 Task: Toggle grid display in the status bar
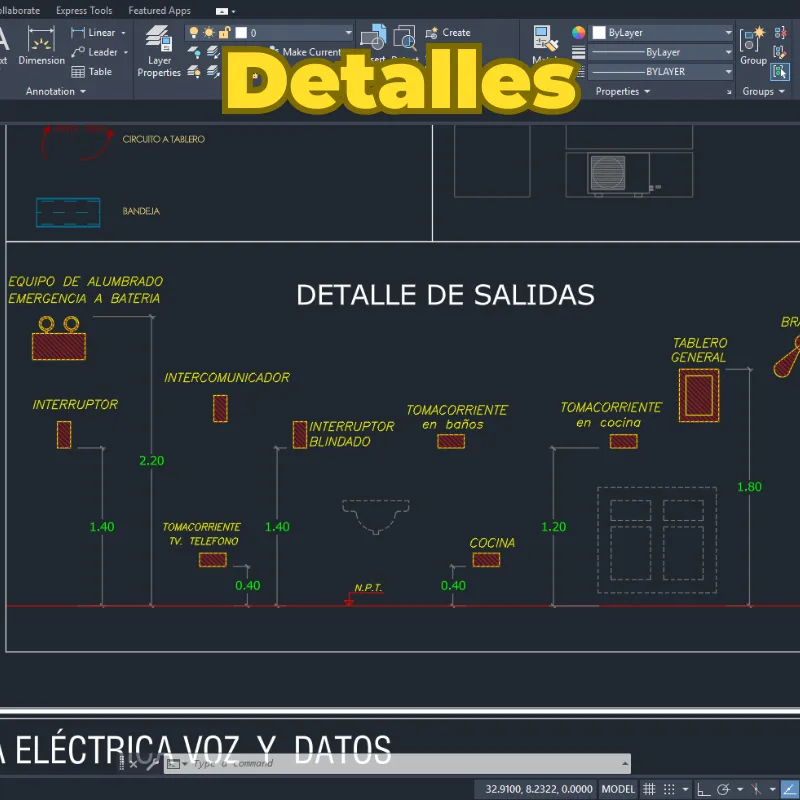648,789
